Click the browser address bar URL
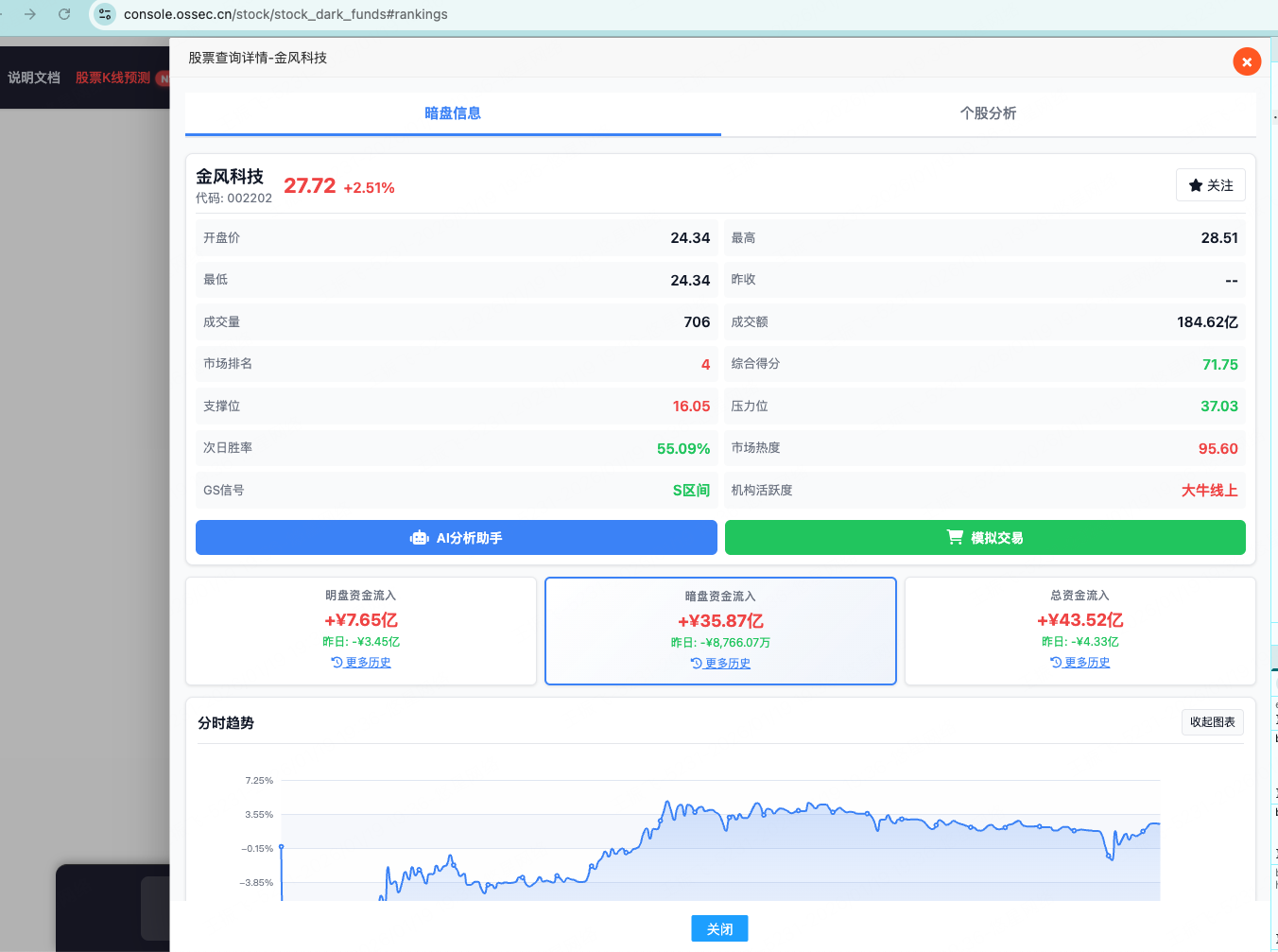The image size is (1278, 952). 285,14
